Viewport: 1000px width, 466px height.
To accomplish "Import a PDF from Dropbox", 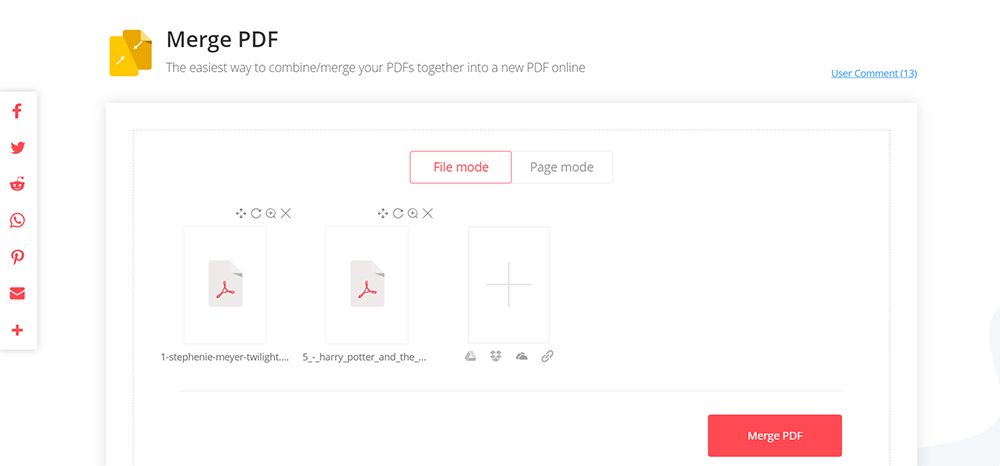I will (496, 356).
